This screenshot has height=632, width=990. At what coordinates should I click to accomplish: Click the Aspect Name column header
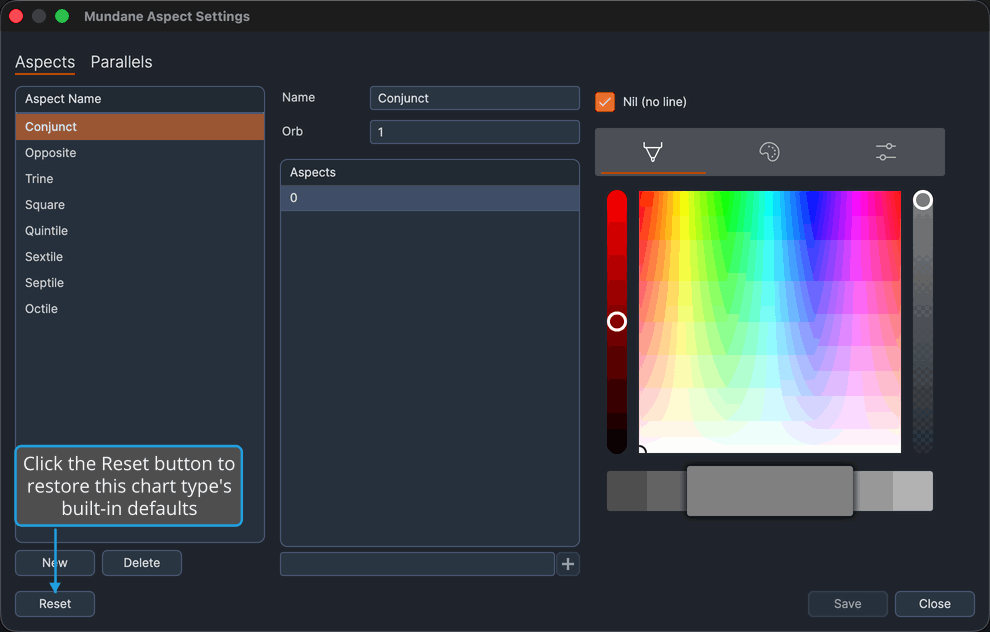(140, 99)
